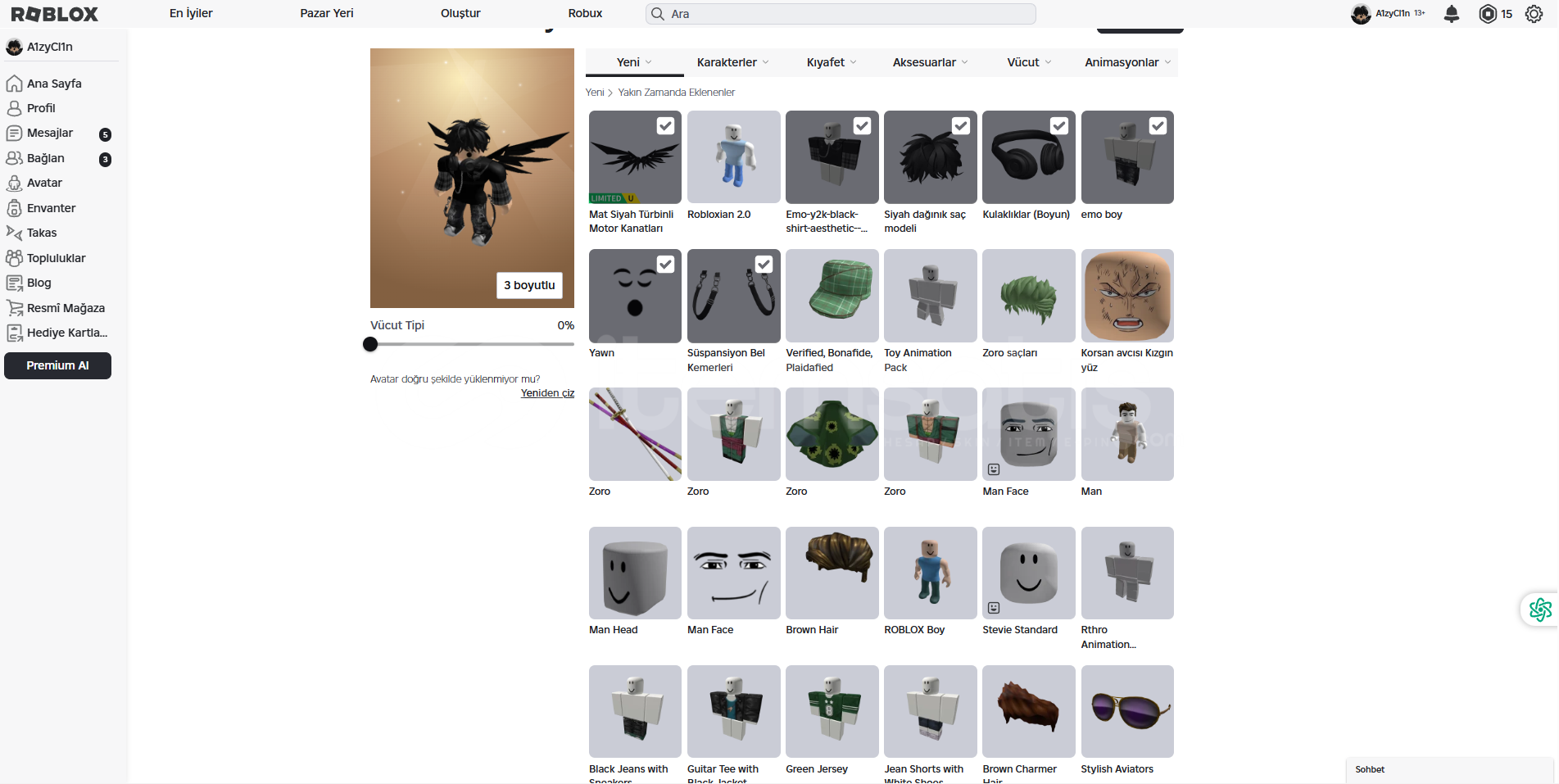Uncheck Siyah dağınık saç modeli

(x=961, y=125)
